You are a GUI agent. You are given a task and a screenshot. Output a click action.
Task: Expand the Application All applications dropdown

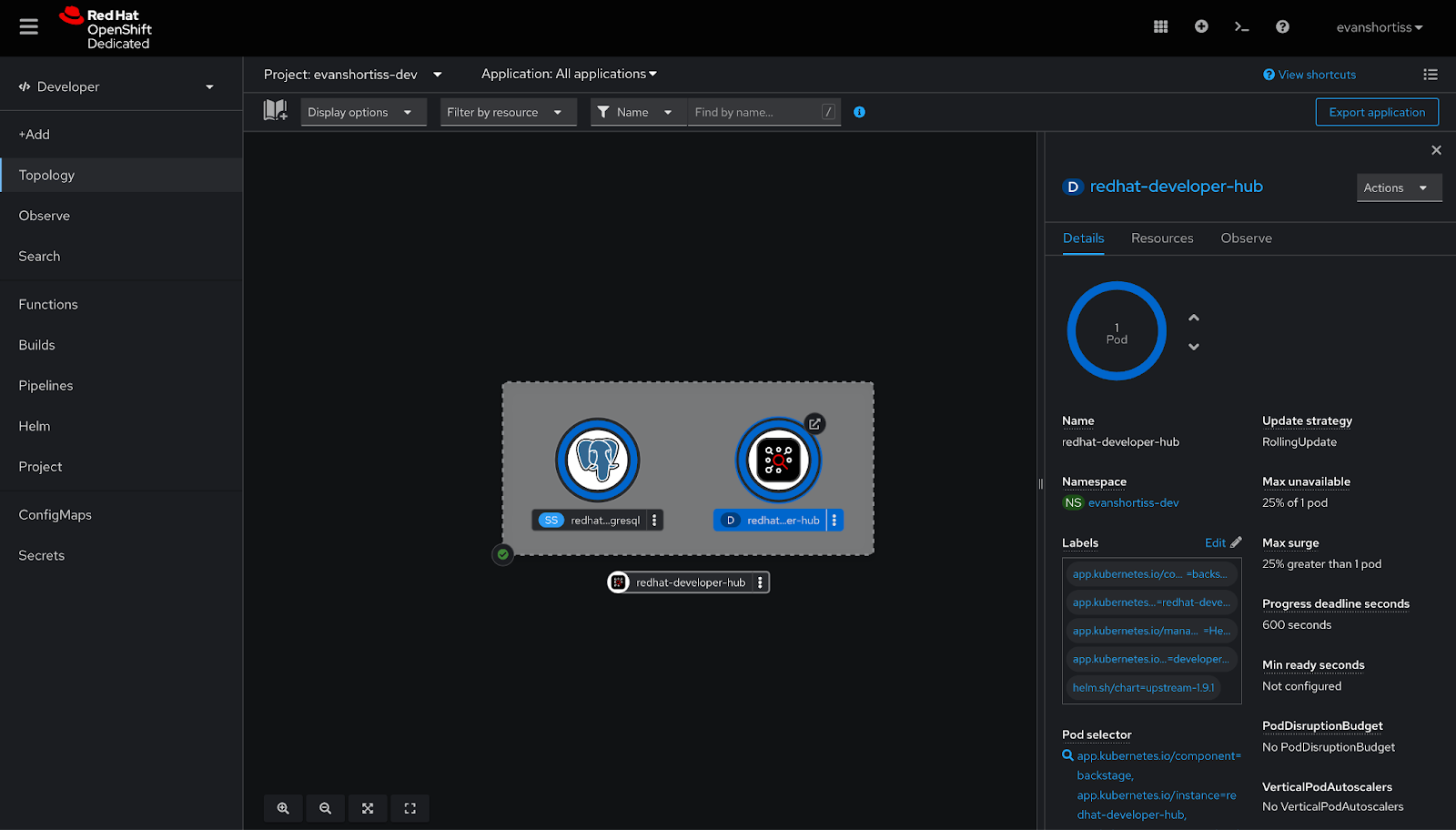tap(569, 74)
